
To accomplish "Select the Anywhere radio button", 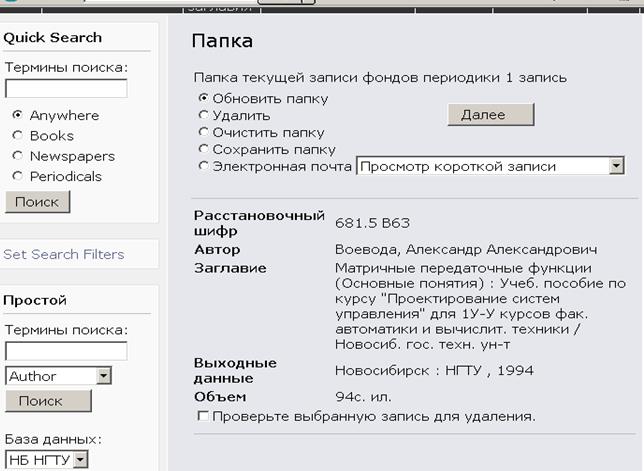I will coord(17,116).
